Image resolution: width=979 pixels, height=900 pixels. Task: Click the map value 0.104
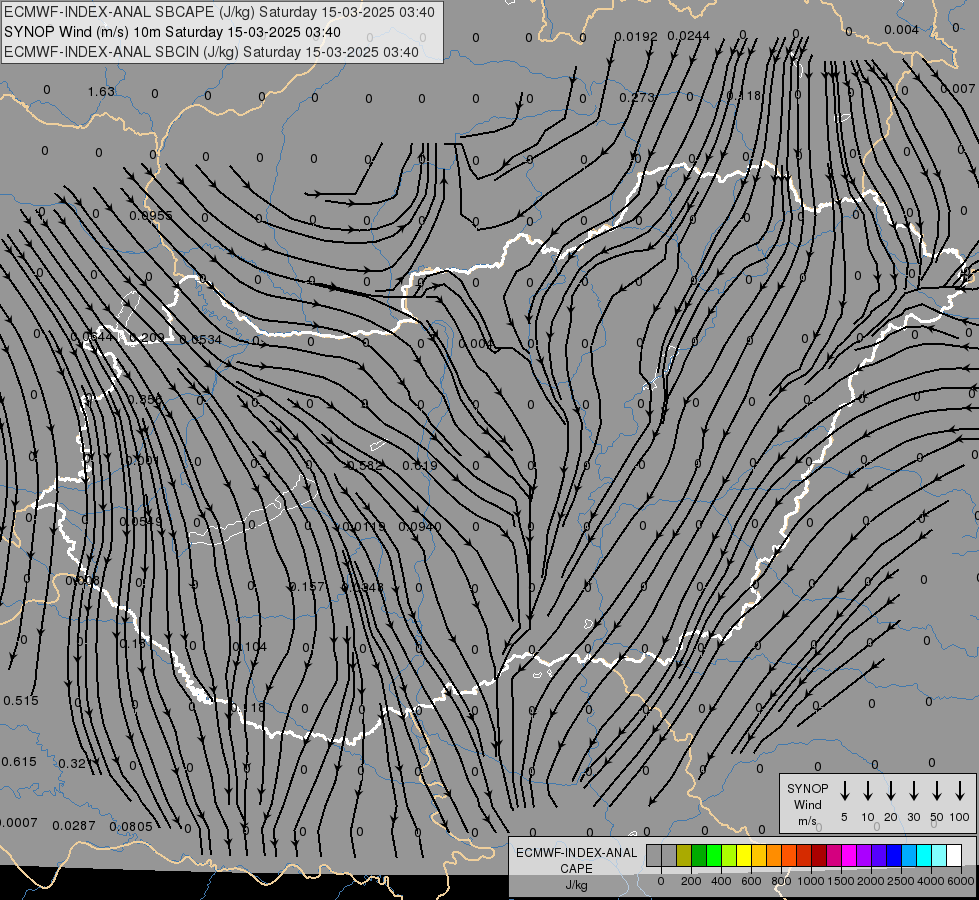tap(250, 646)
